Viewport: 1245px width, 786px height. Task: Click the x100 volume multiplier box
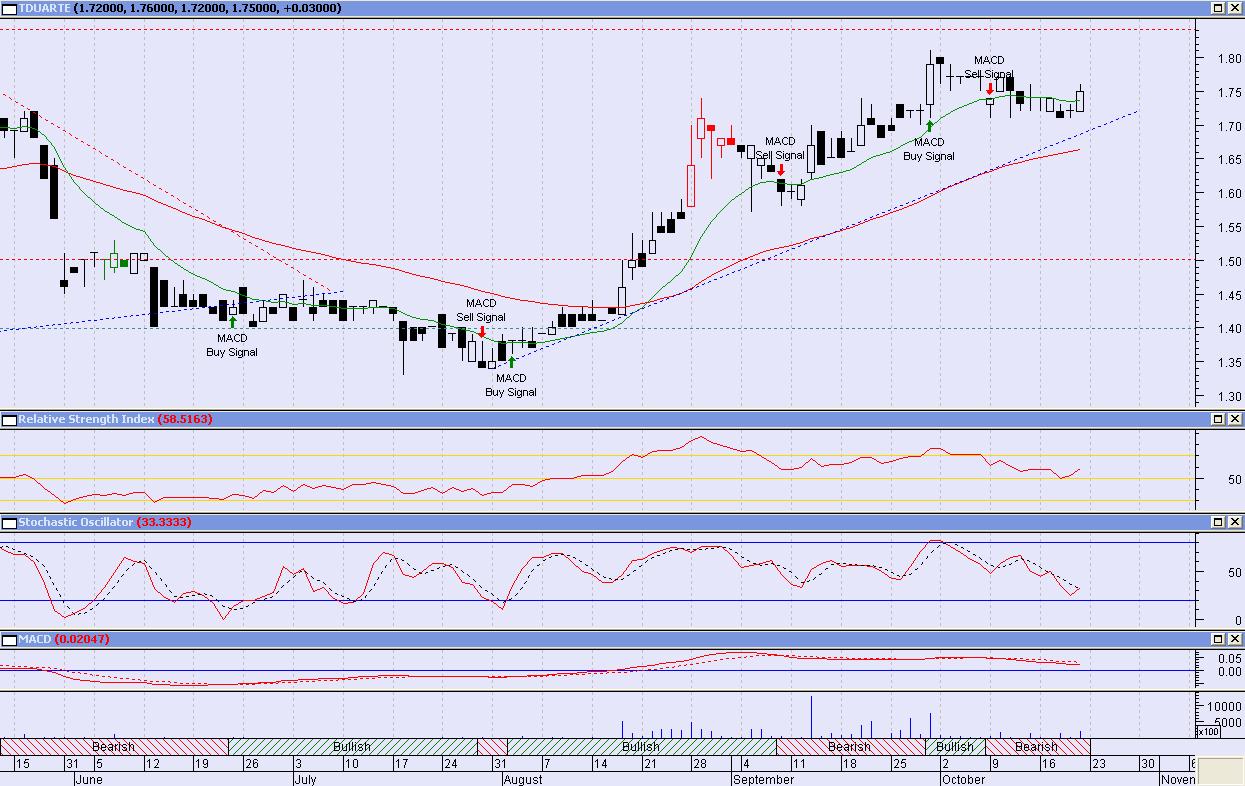coord(1209,732)
